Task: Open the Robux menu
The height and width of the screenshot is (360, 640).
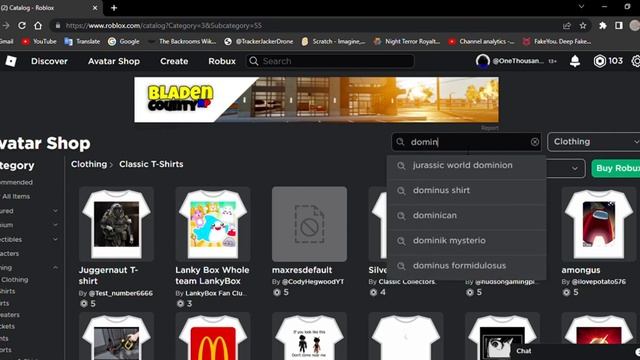Action: coord(222,61)
